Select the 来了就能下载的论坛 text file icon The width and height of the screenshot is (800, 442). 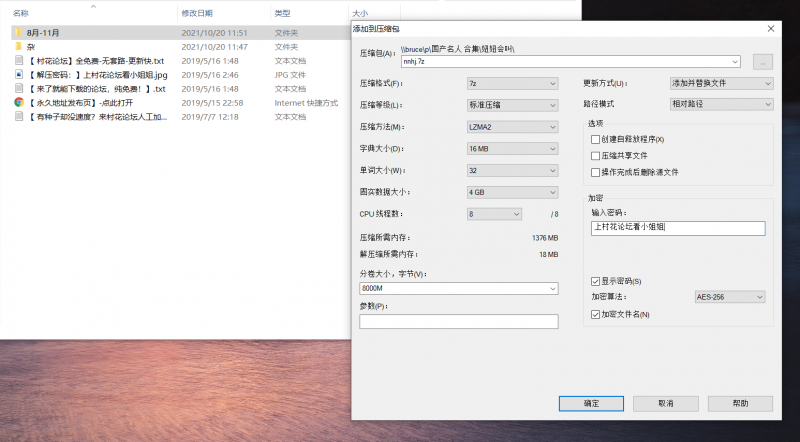(x=18, y=88)
